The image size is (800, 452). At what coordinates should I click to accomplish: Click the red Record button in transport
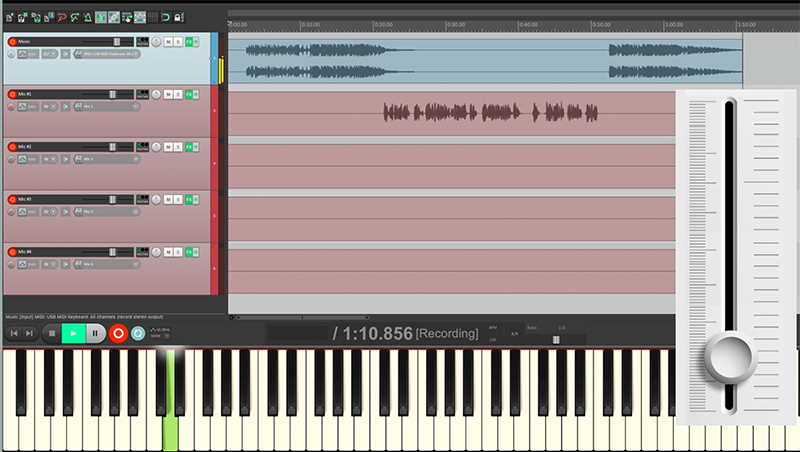pyautogui.click(x=118, y=333)
